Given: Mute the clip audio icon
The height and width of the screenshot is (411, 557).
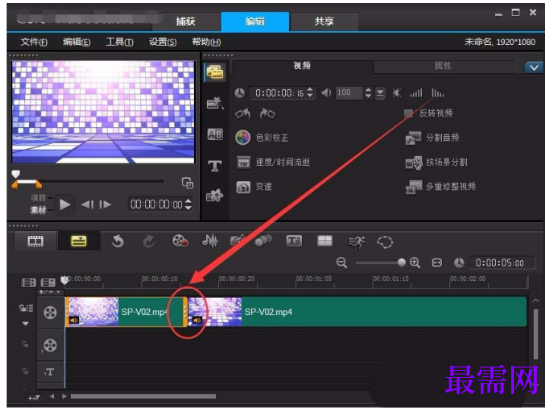Looking at the screenshot, I should tap(397, 93).
